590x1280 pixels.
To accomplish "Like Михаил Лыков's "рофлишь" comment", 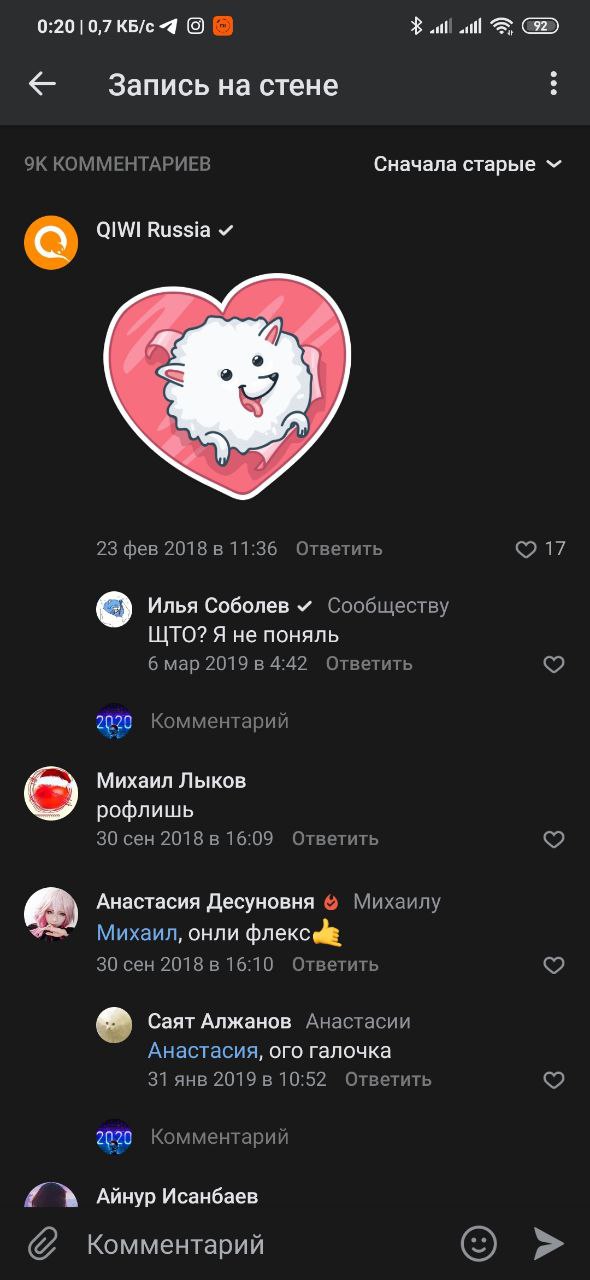I will point(554,839).
